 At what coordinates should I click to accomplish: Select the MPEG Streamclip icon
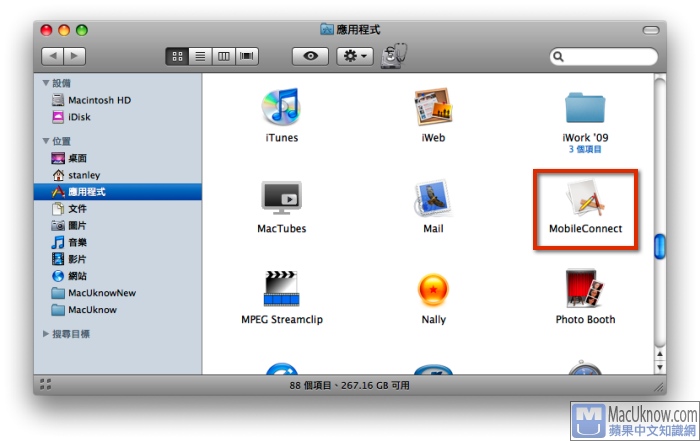[x=281, y=289]
